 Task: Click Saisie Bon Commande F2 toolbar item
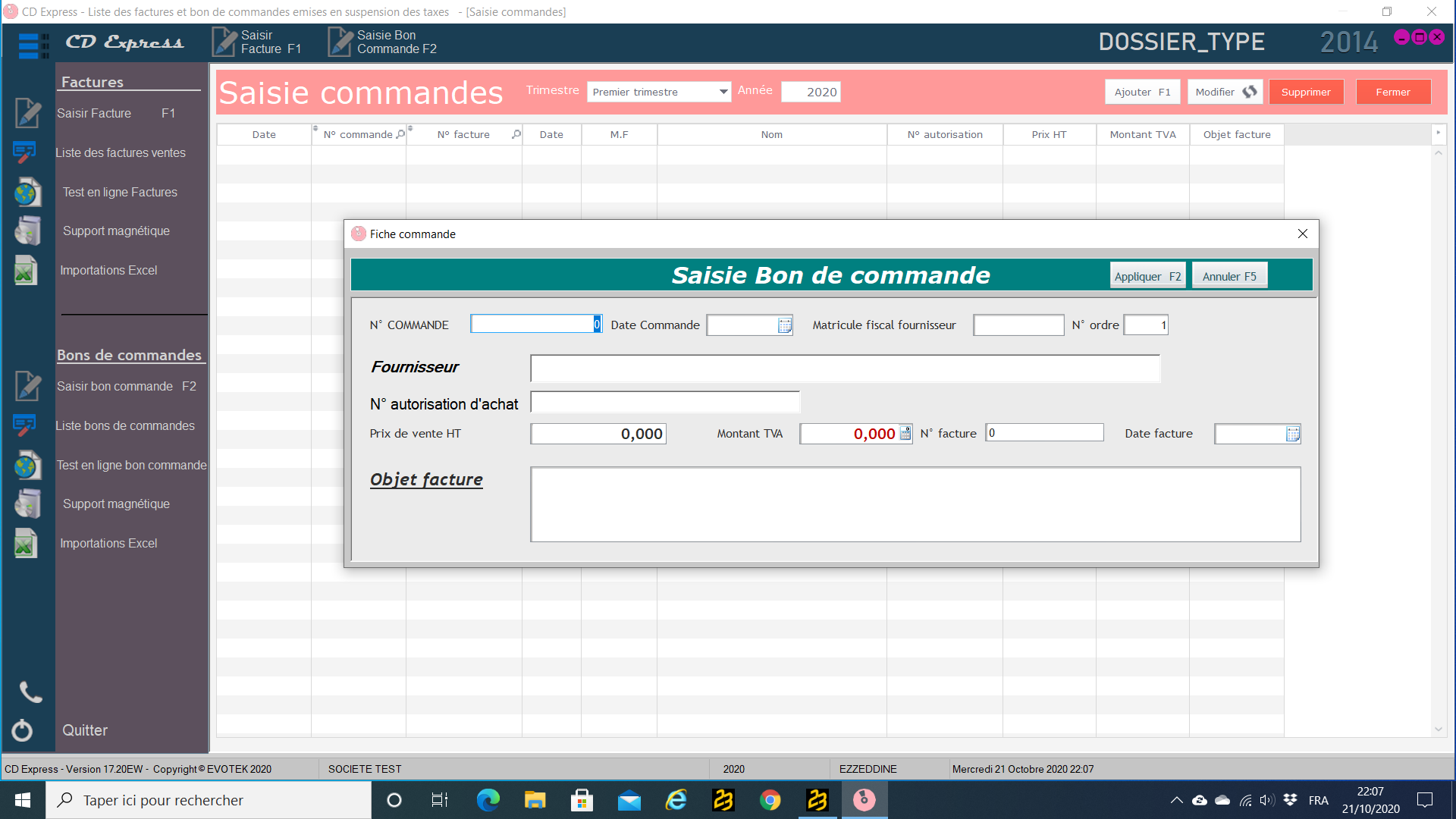384,42
